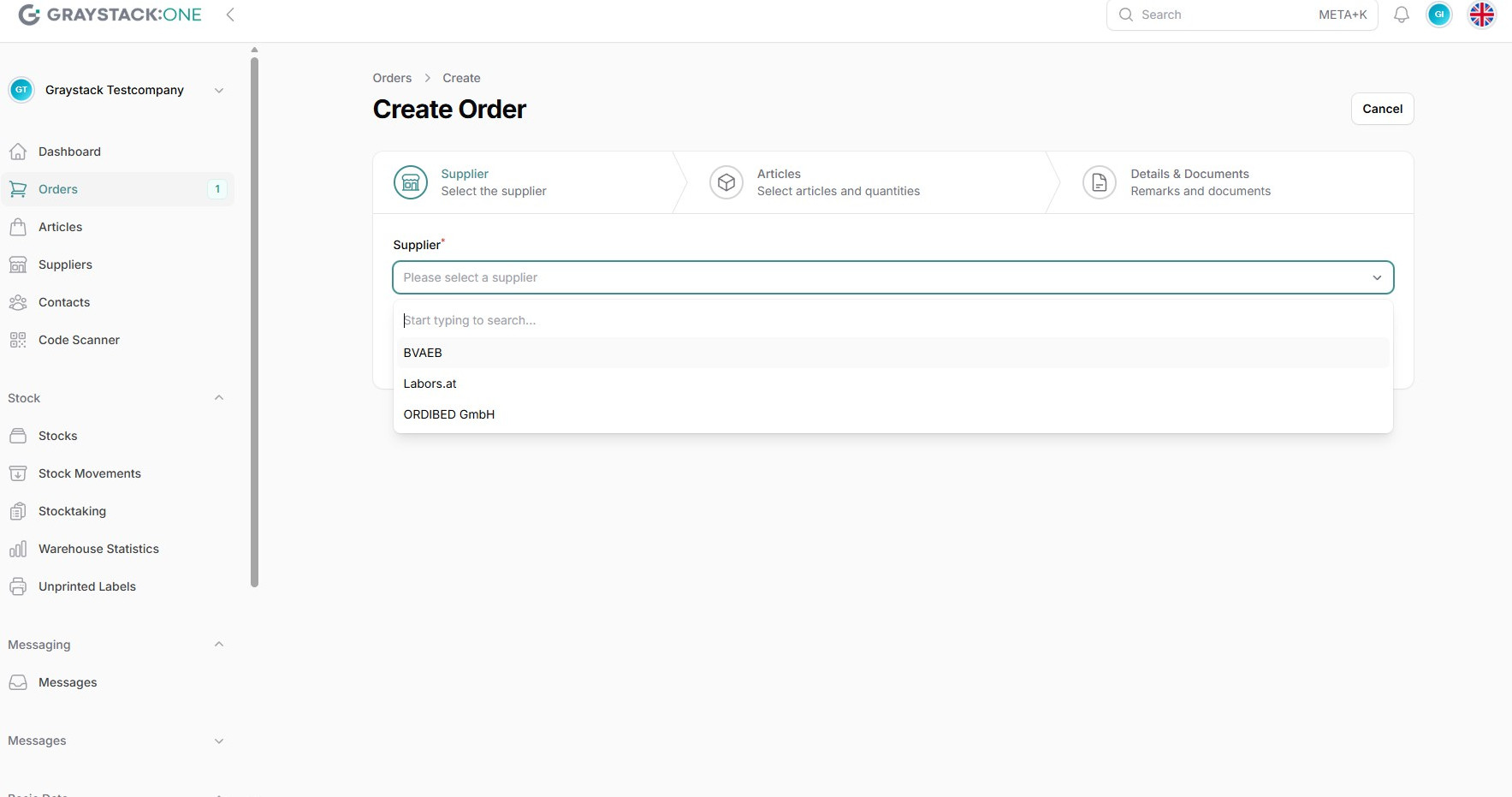This screenshot has width=1512, height=797.
Task: Collapse the Messaging section
Action: click(x=219, y=645)
